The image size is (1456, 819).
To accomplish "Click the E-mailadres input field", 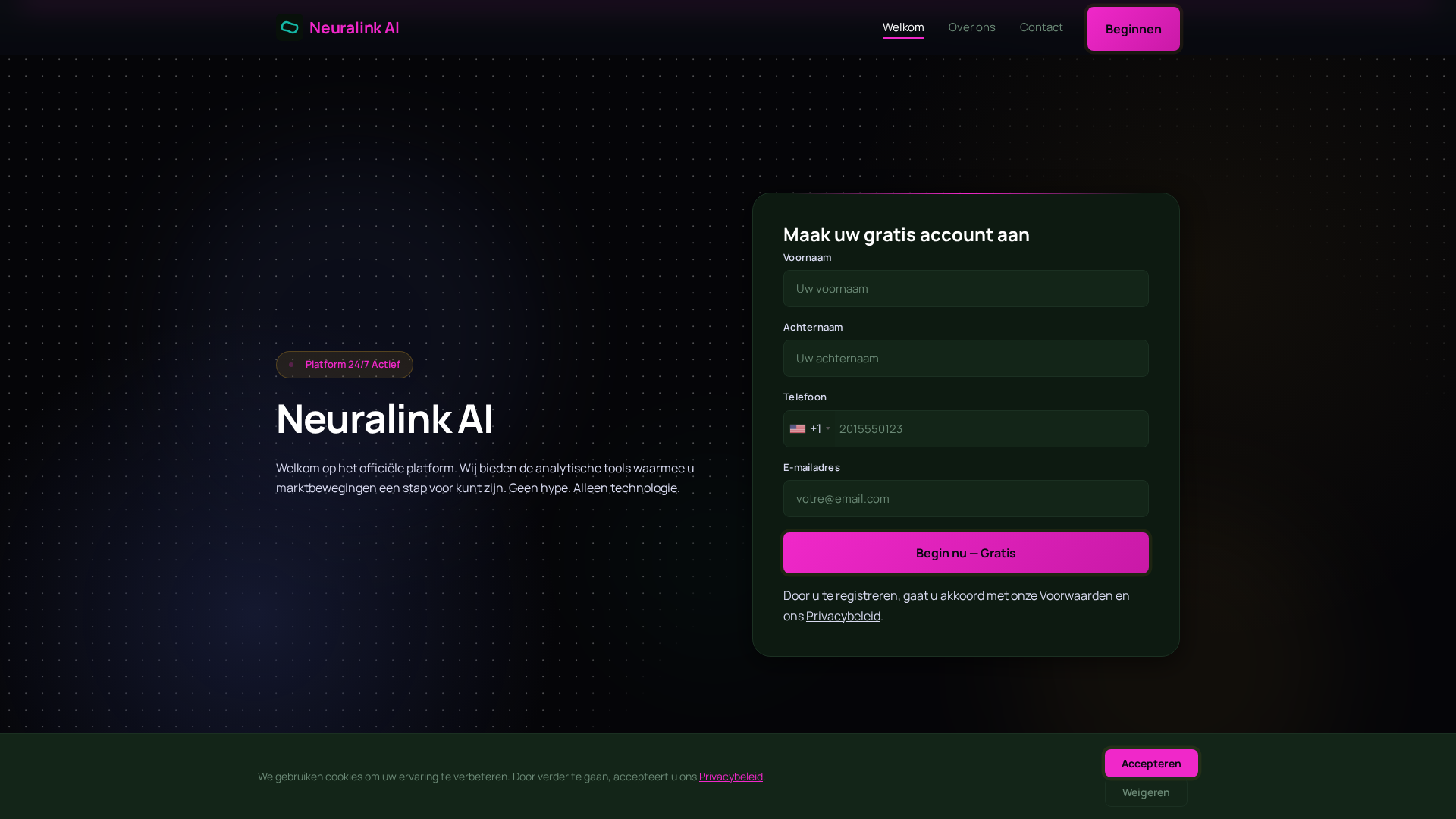I will 965,499.
